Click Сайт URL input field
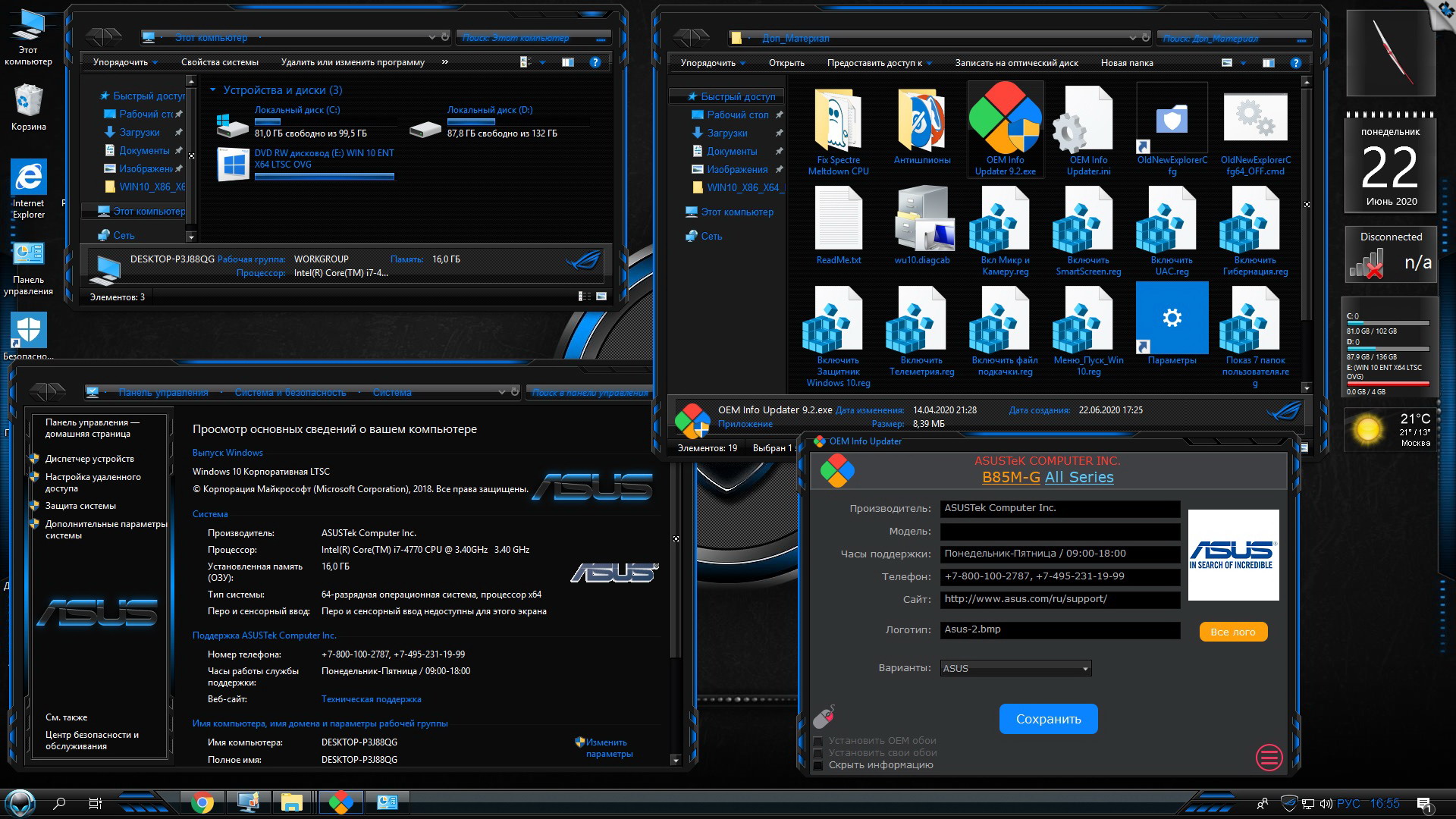Viewport: 1456px width, 819px height. [x=1060, y=600]
